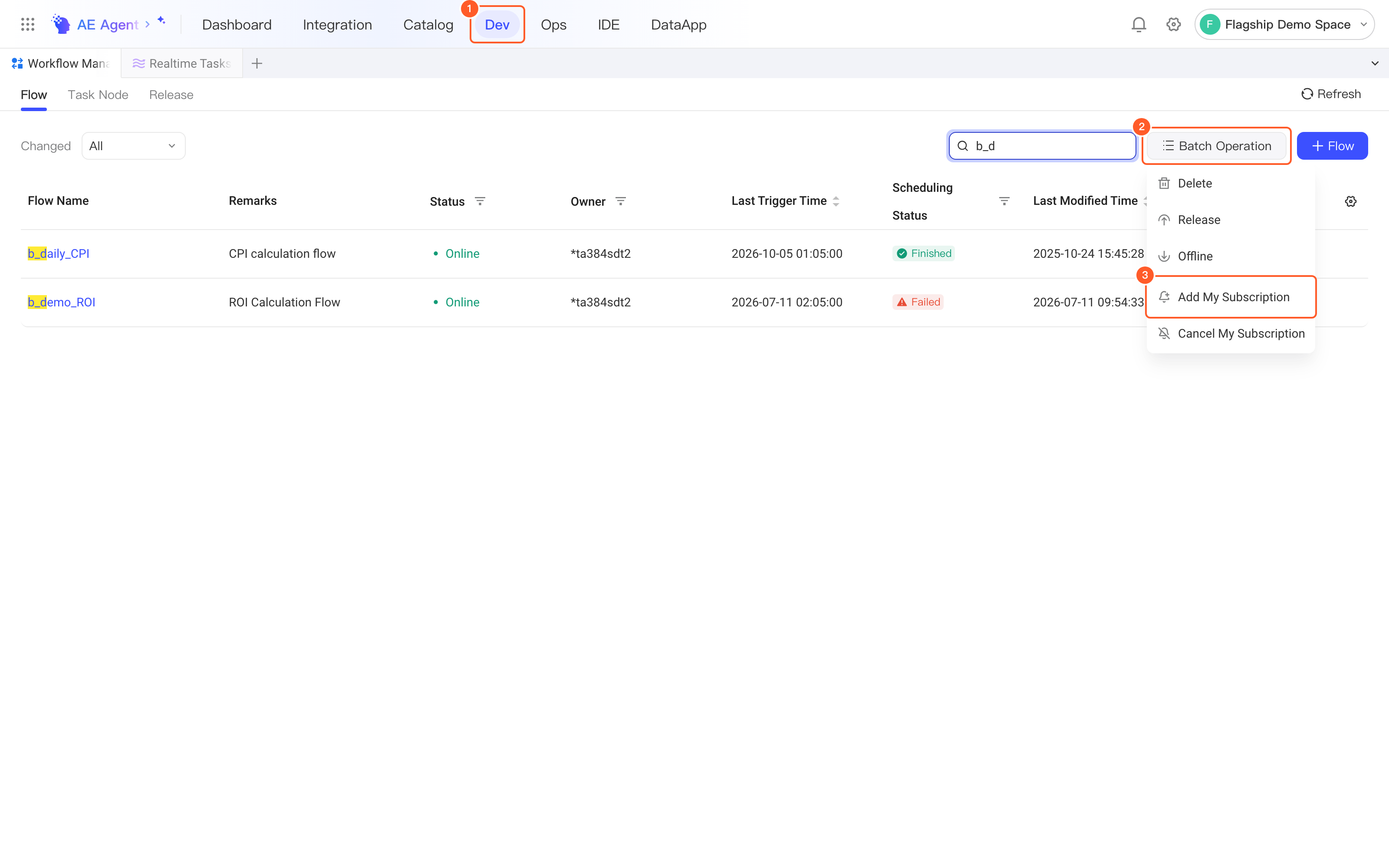The width and height of the screenshot is (1389, 868).
Task: Choose Release from batch menu
Action: tap(1231, 220)
